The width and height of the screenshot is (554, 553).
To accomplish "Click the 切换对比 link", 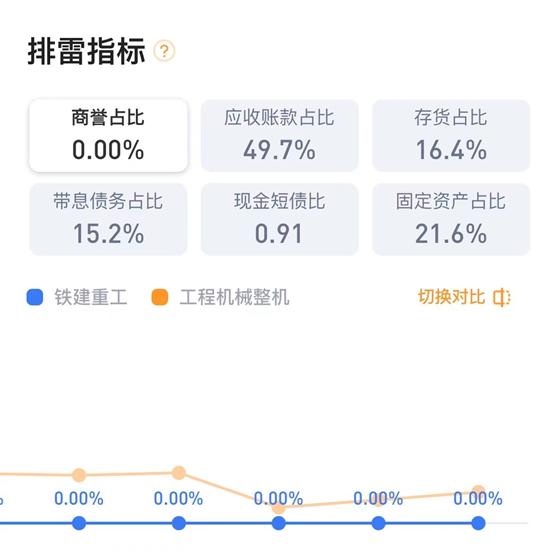I will pos(451,297).
